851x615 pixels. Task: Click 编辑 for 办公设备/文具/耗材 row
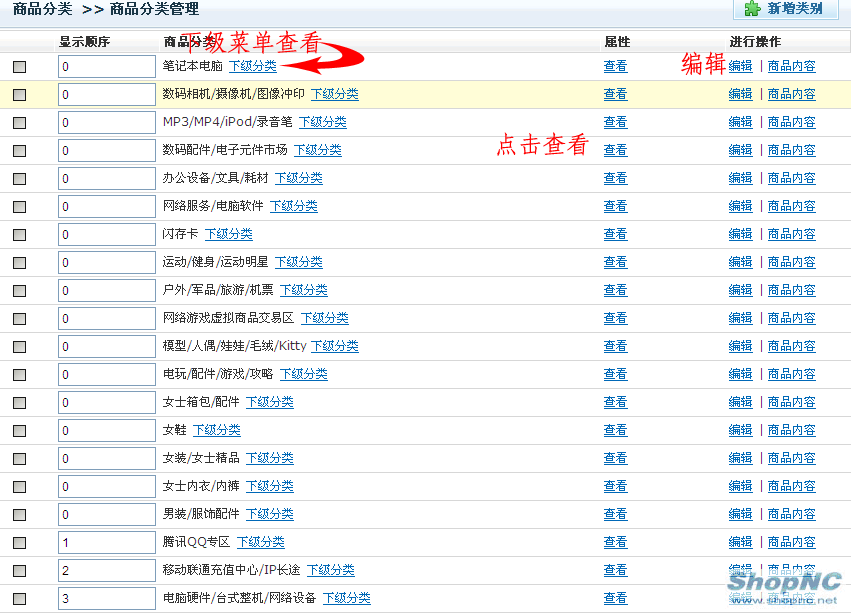click(x=741, y=178)
